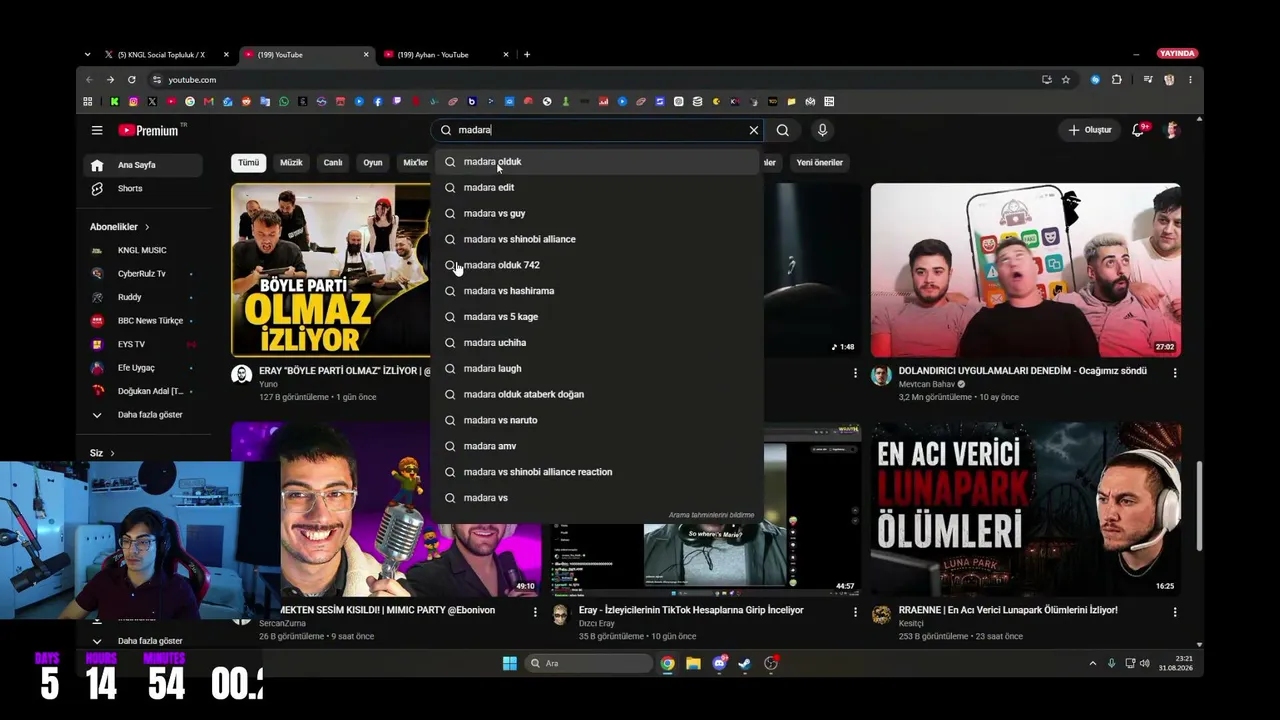Open options for Eray TikTok Hesapları video
This screenshot has height=720, width=1280.
click(855, 612)
